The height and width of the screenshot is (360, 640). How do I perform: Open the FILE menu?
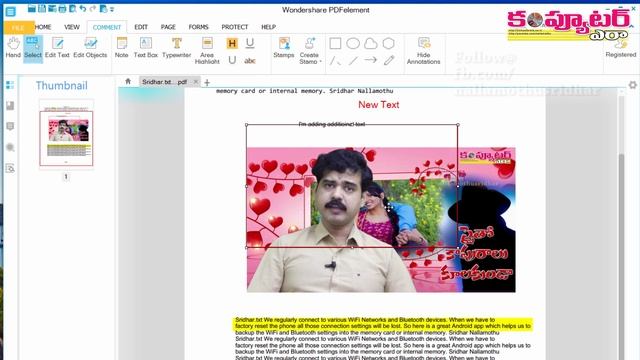pos(18,27)
